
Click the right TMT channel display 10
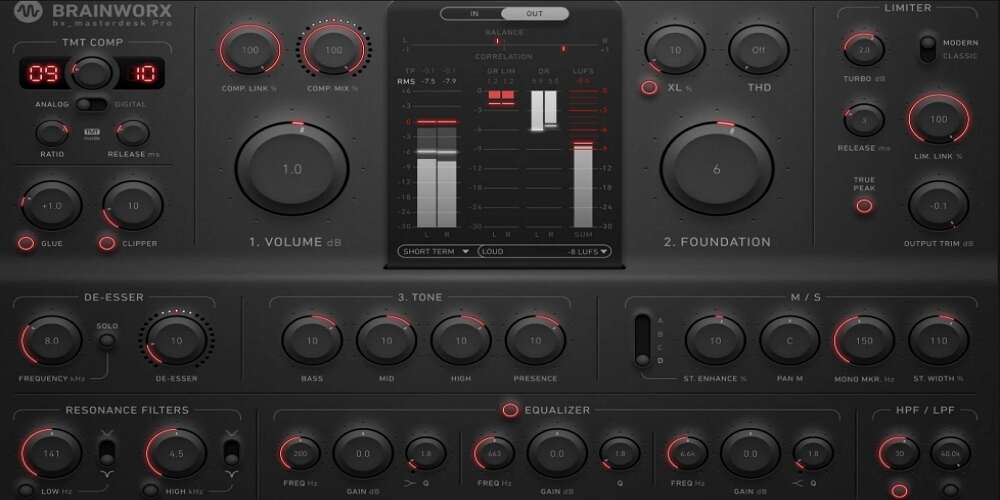(142, 73)
